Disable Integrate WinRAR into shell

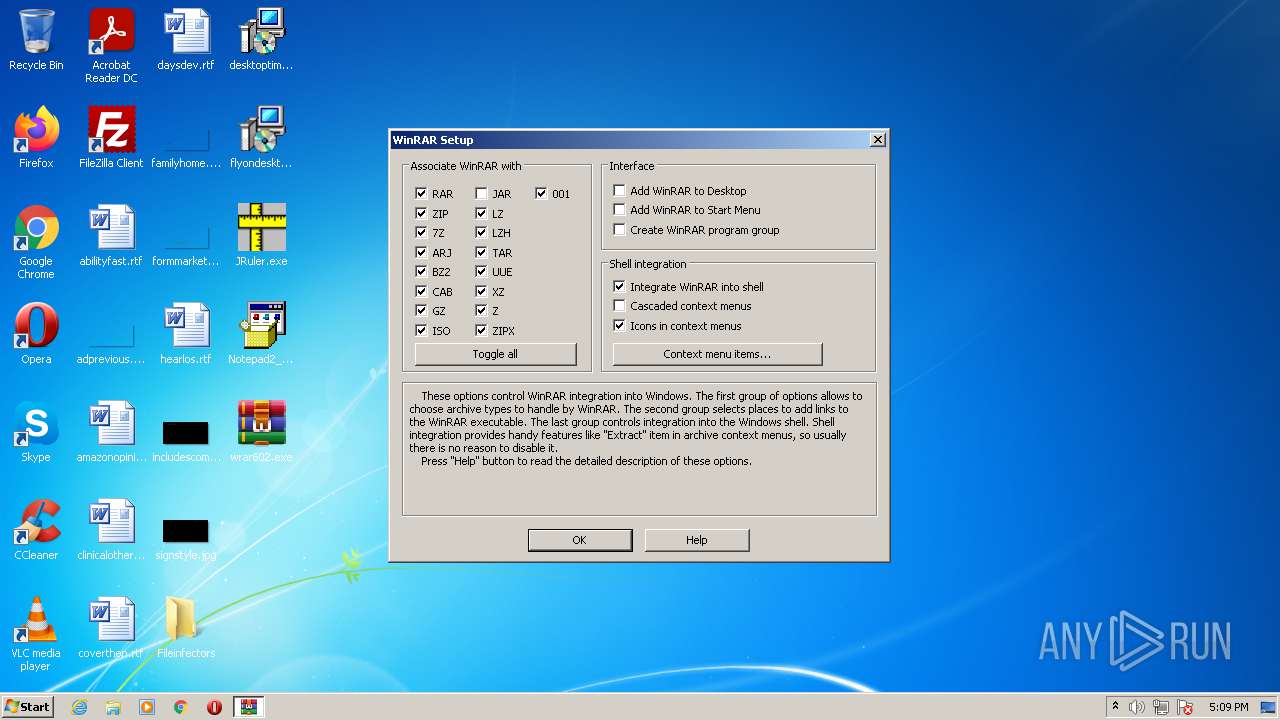point(619,286)
